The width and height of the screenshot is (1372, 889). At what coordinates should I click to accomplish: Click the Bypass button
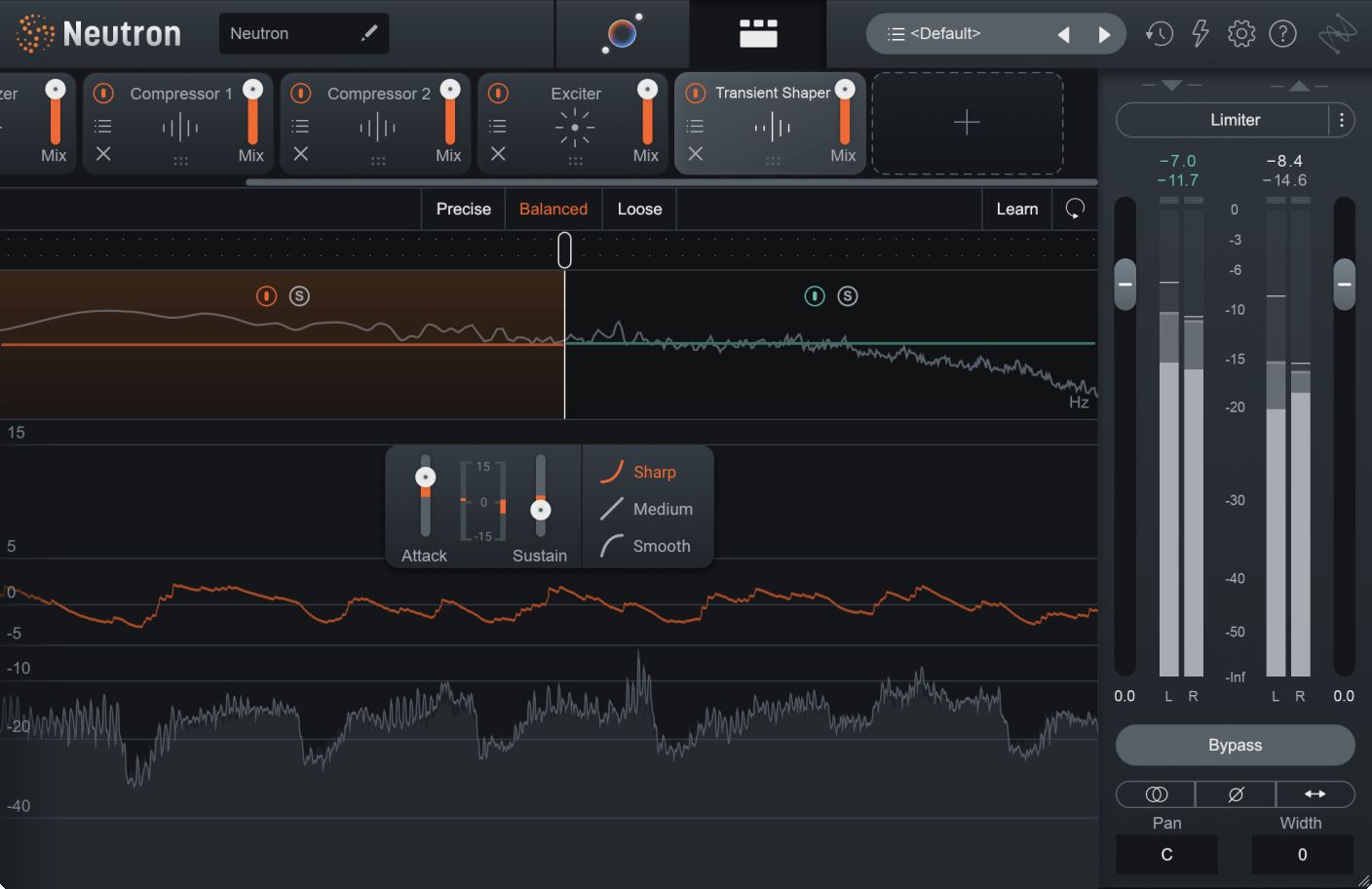click(1236, 745)
